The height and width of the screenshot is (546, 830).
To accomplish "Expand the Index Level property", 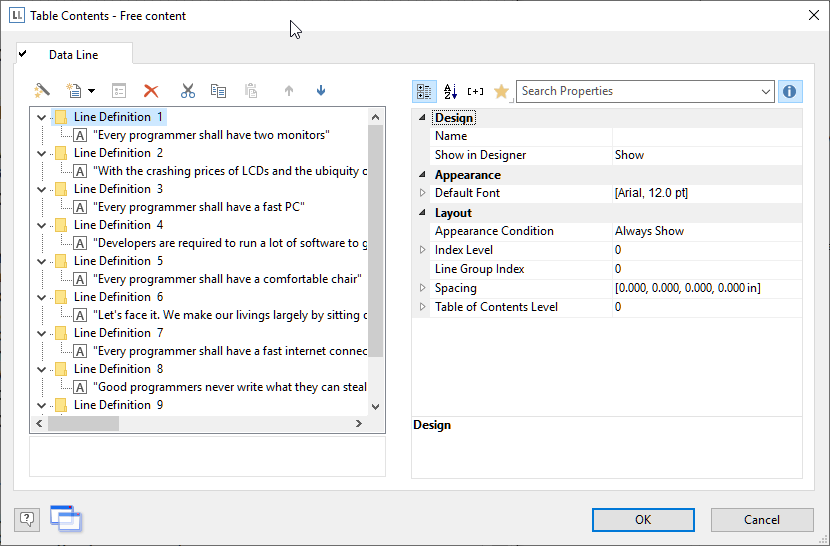I will coord(422,250).
